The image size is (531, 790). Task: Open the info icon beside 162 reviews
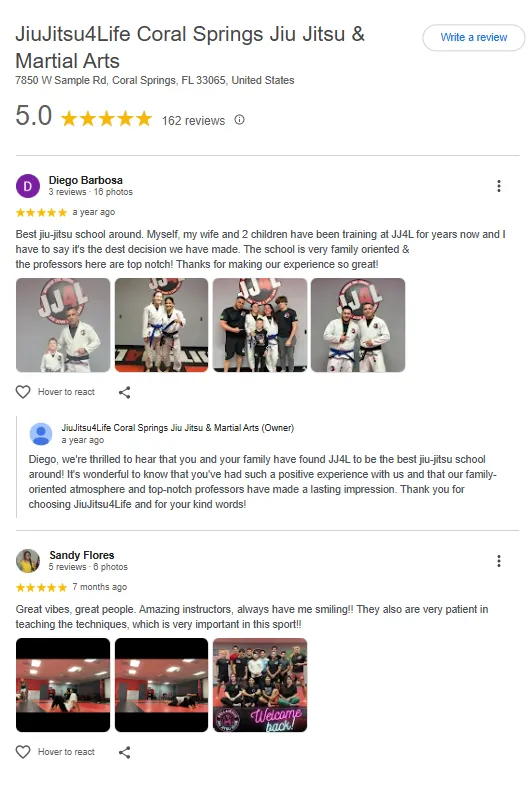pos(239,120)
